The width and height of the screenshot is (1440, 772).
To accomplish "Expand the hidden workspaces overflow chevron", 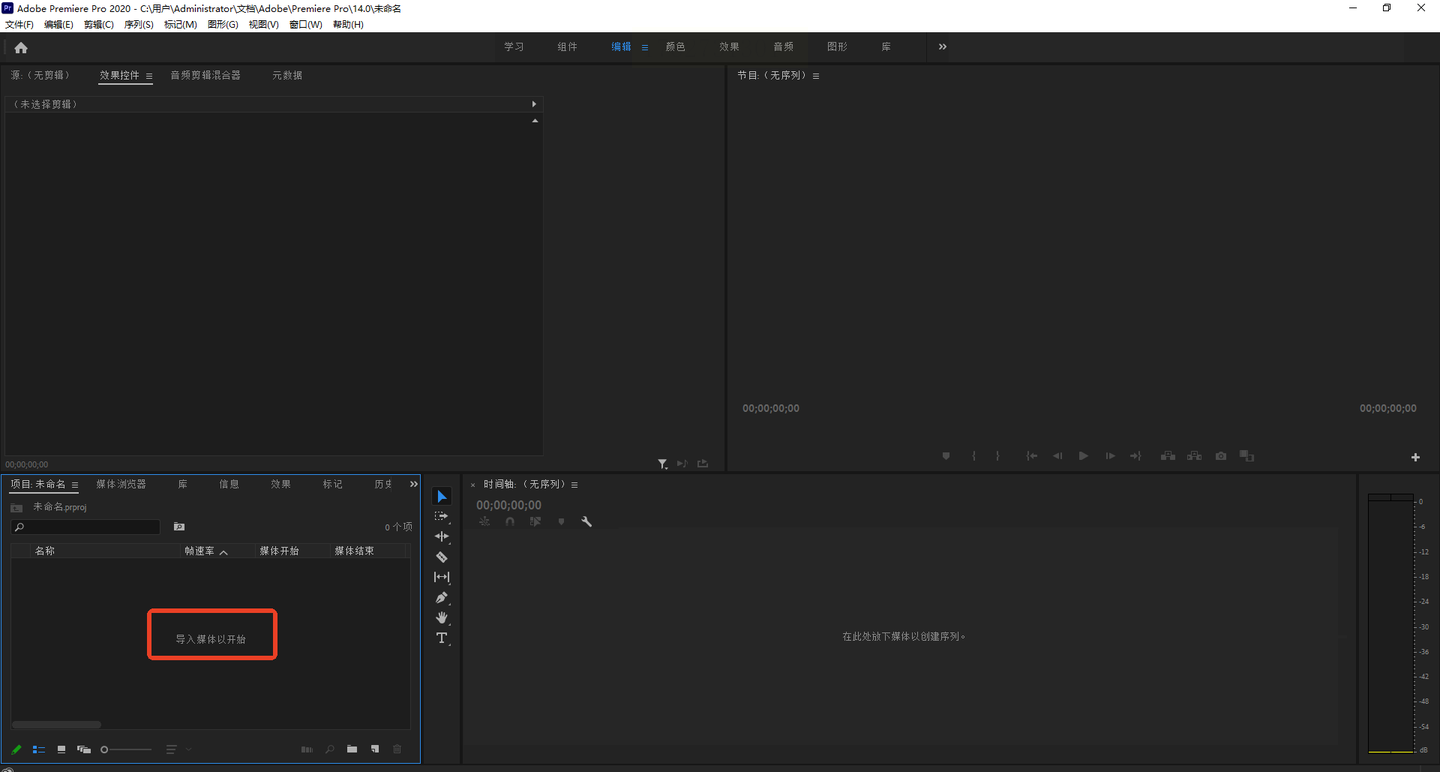I will tap(942, 47).
